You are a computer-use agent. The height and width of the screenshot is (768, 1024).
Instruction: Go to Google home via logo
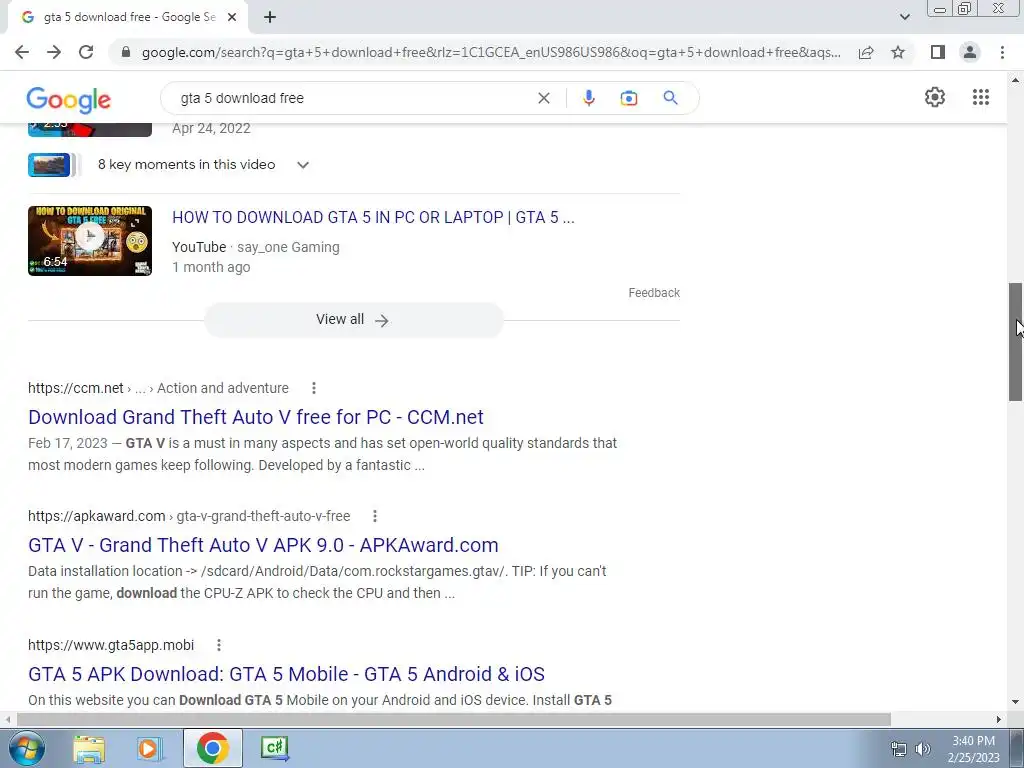(x=69, y=99)
